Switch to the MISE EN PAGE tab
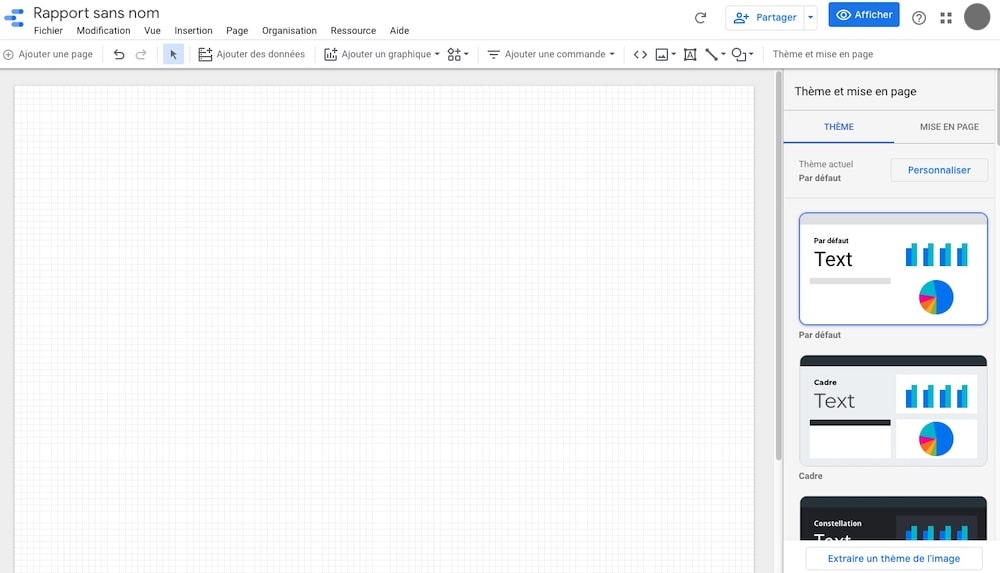This screenshot has width=1000, height=573. (x=948, y=127)
